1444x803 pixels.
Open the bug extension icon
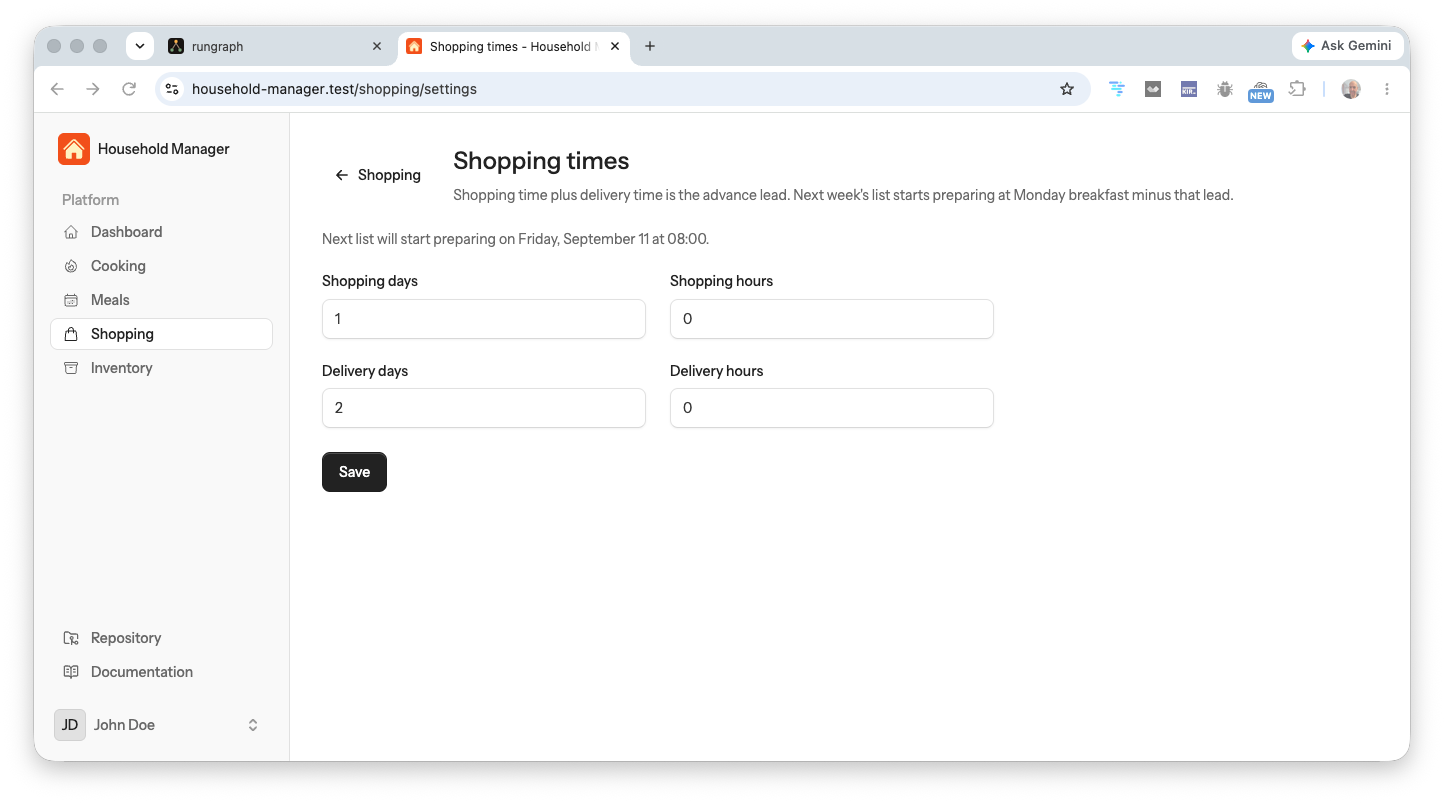point(1225,89)
